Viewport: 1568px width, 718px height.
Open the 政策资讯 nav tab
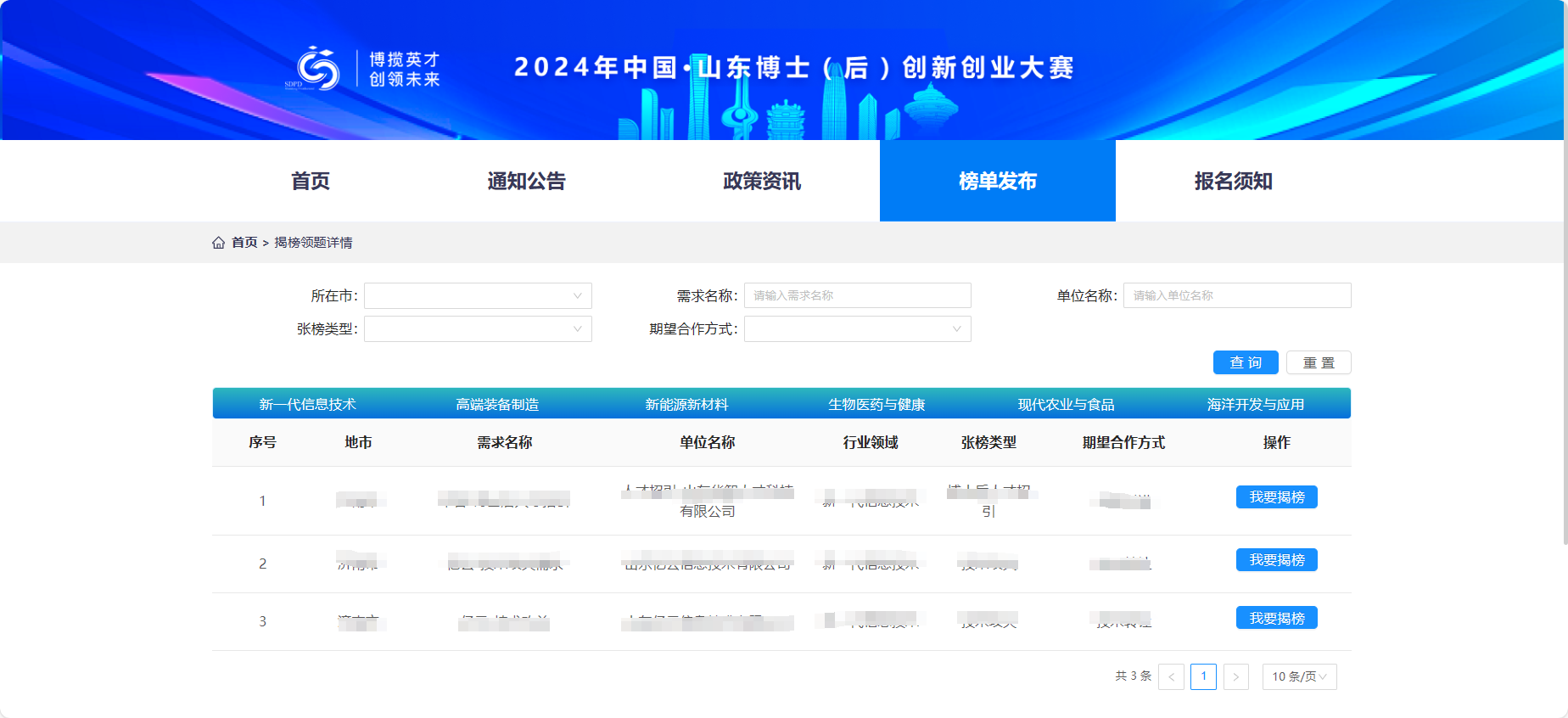pyautogui.click(x=762, y=181)
